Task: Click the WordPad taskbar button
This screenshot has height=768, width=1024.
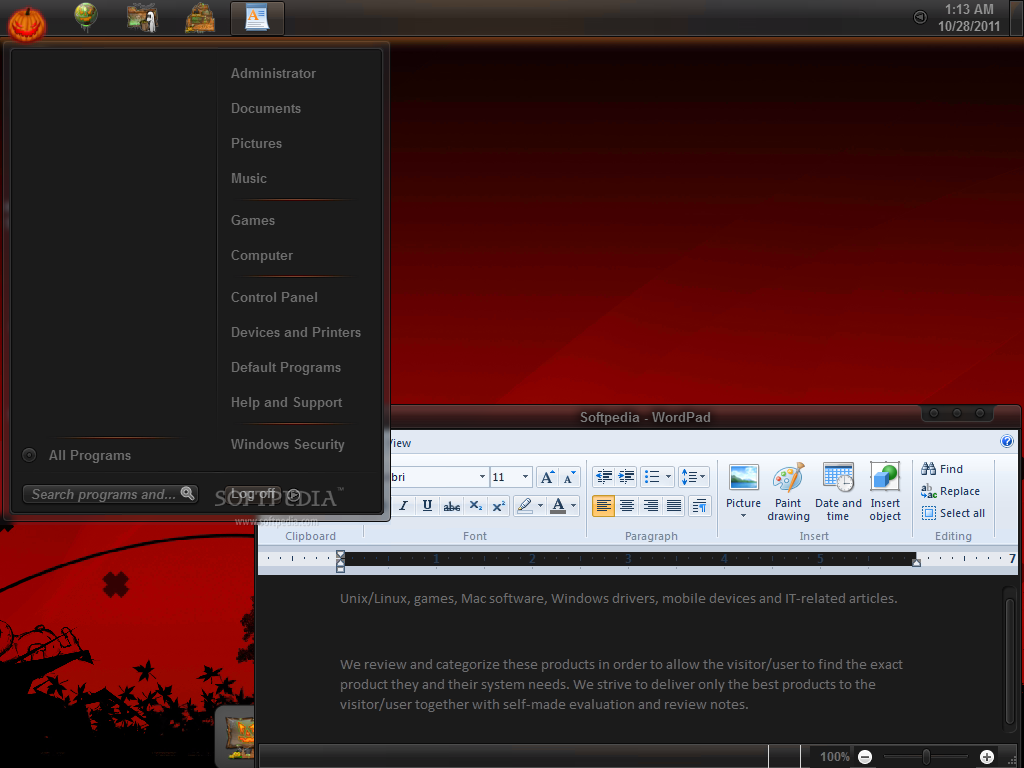Action: click(257, 18)
